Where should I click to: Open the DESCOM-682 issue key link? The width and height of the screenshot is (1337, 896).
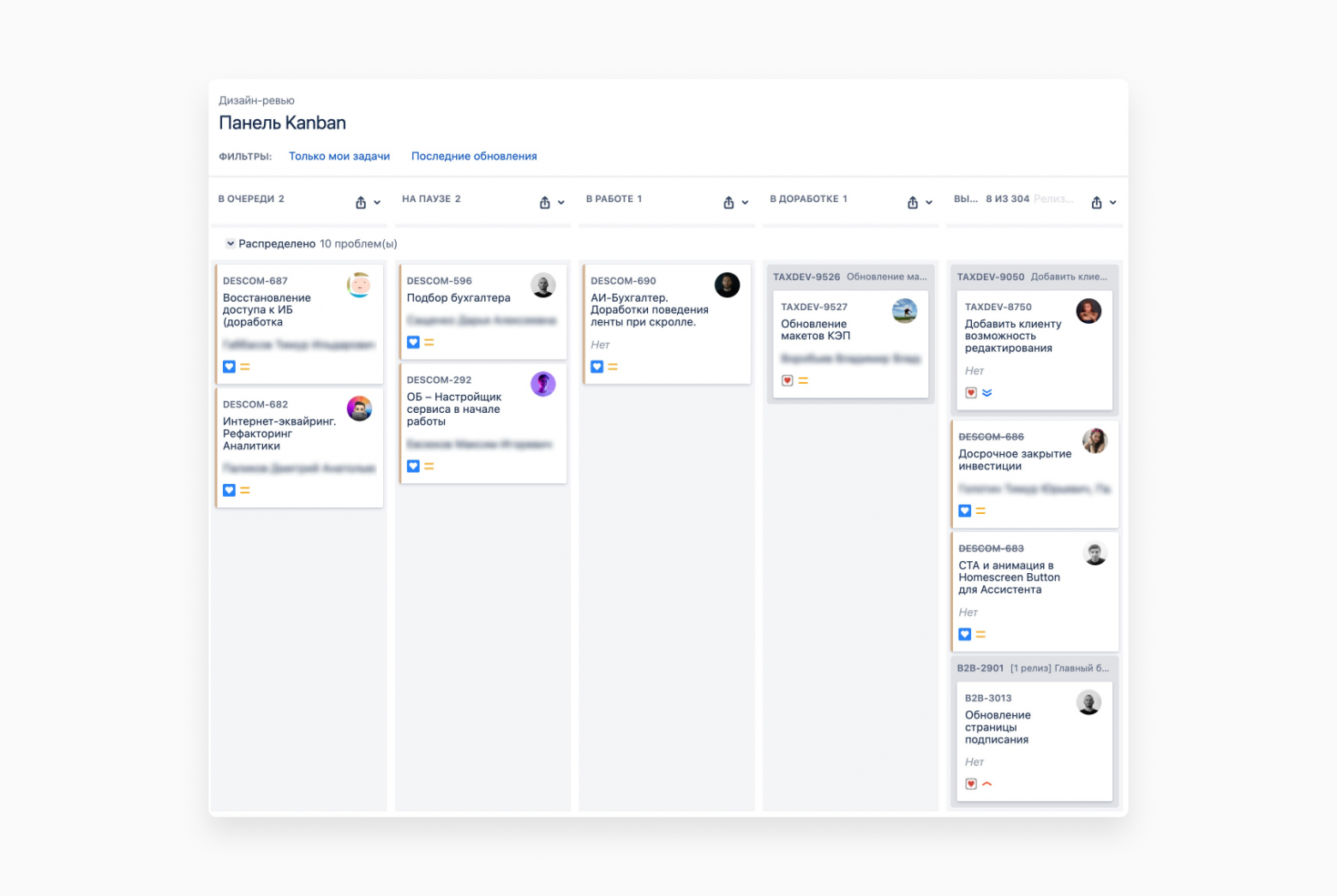point(255,404)
